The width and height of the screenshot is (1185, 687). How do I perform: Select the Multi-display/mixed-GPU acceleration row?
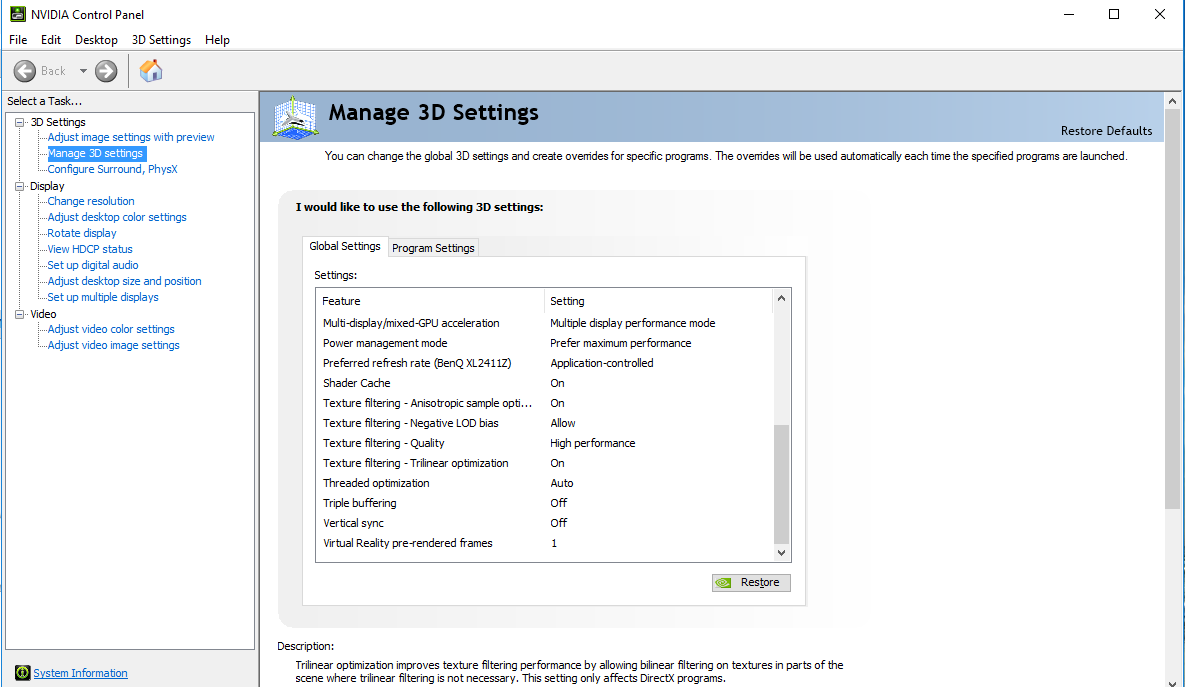click(545, 323)
